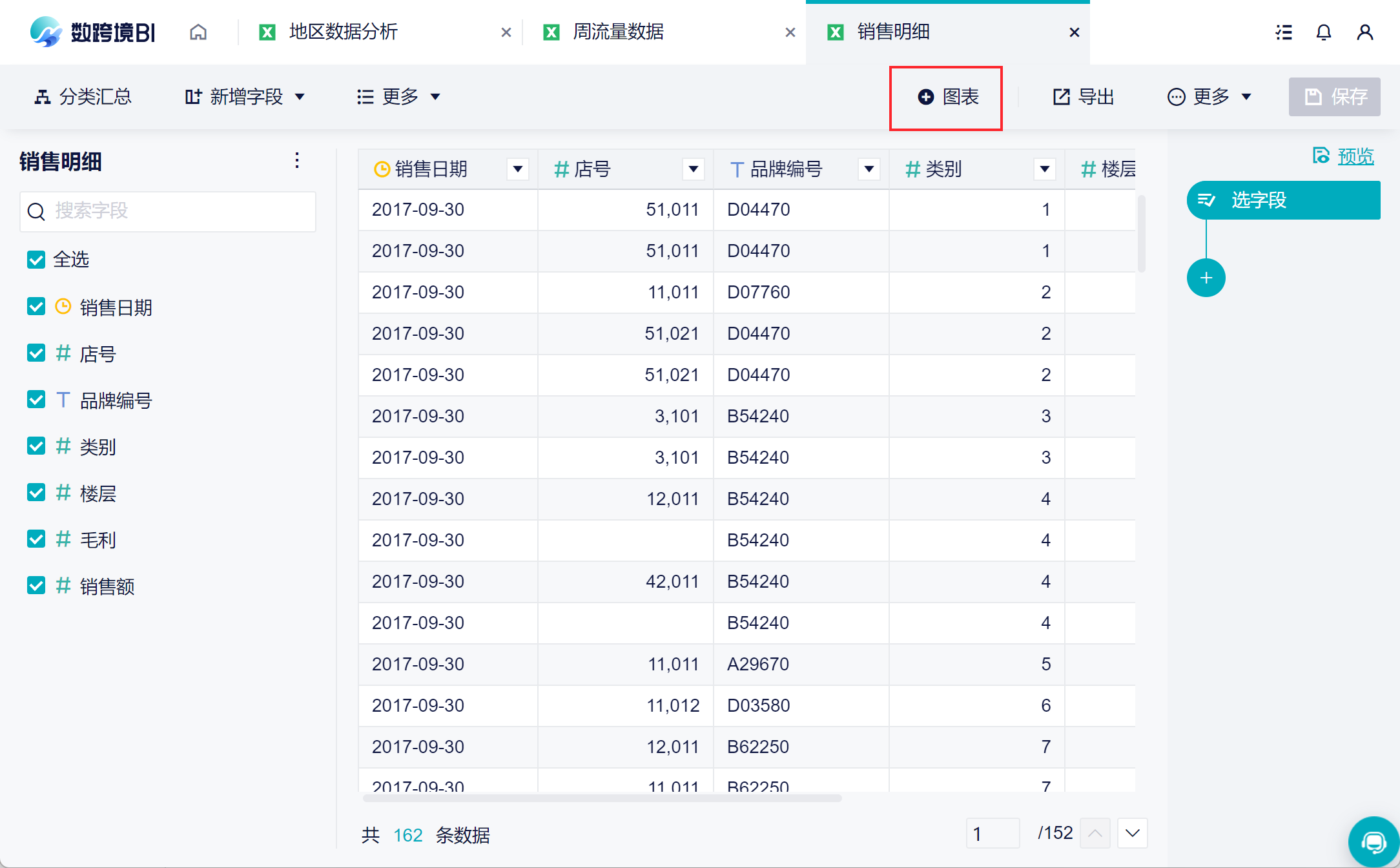
Task: Open the customer support chat bubble
Action: pyautogui.click(x=1374, y=842)
